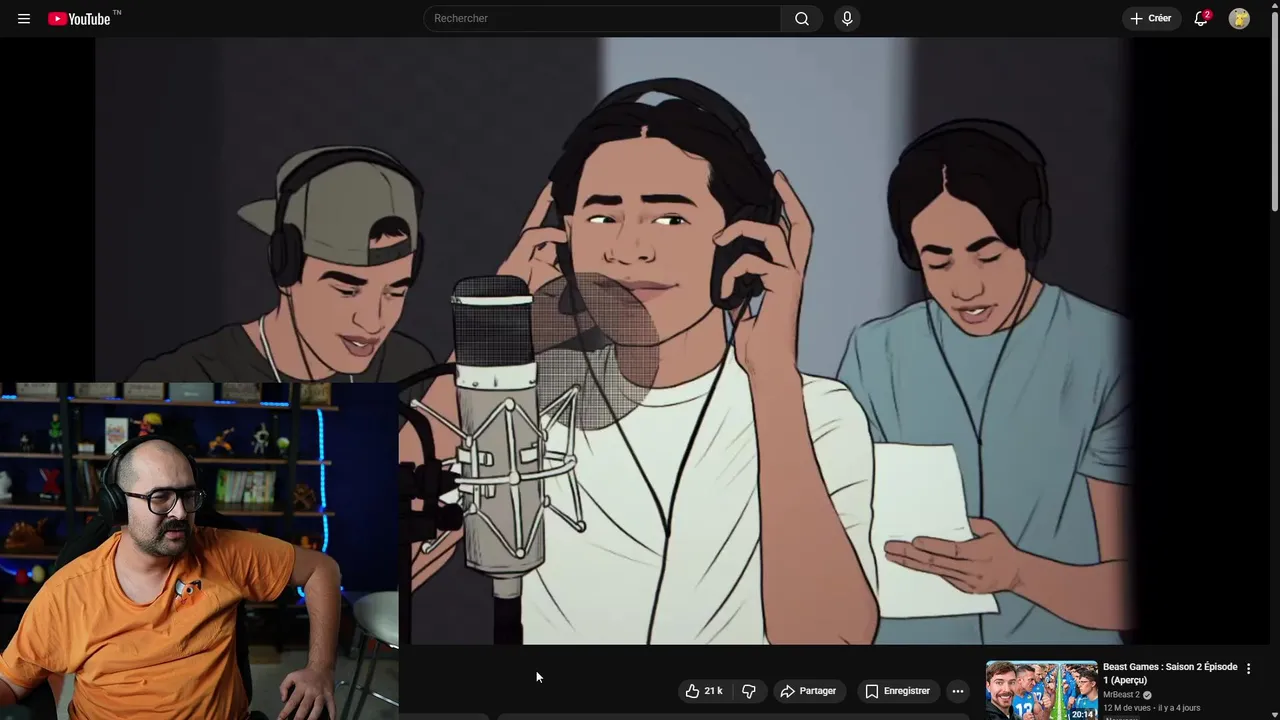Open the hamburger guide menu
Screen dimensions: 1280x720
click(24, 19)
